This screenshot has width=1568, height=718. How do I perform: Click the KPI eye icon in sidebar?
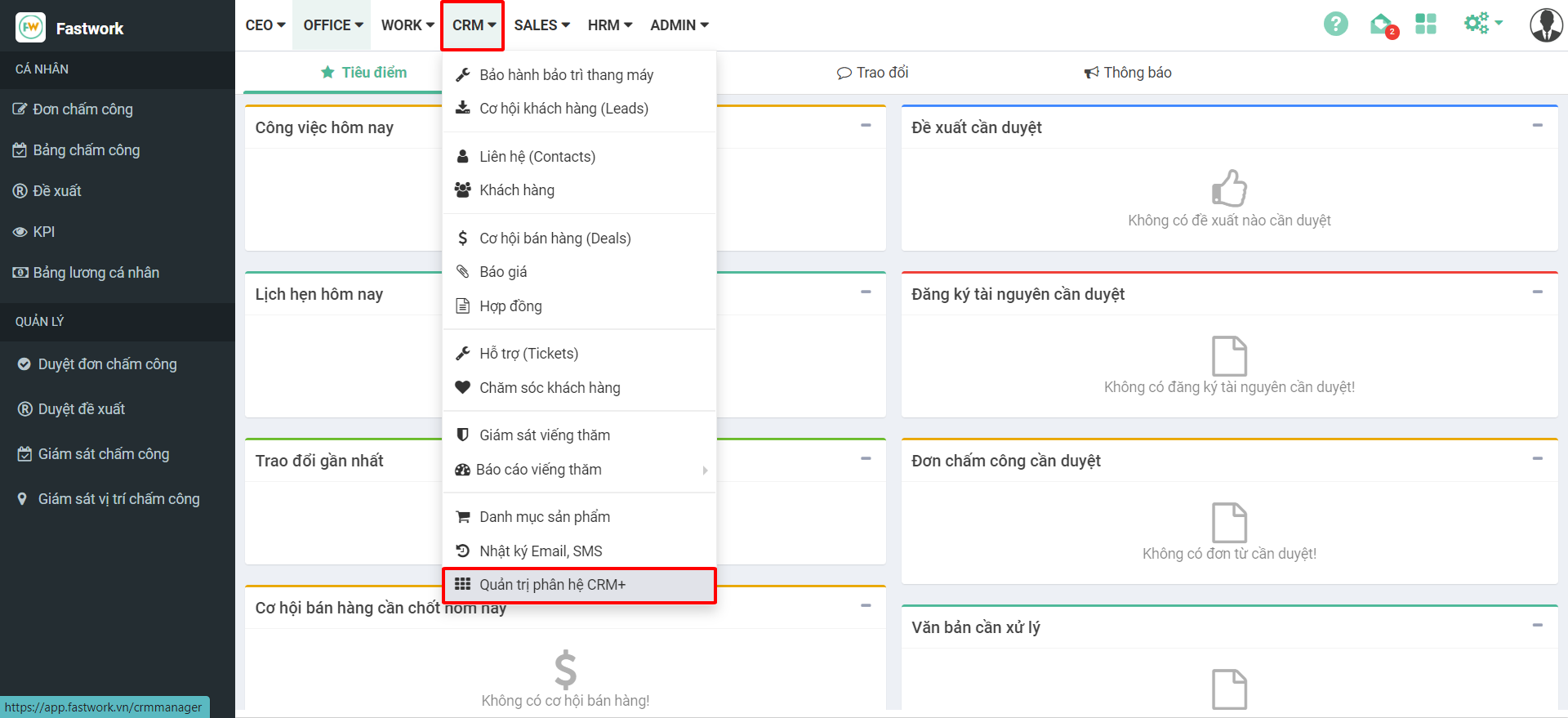[20, 232]
